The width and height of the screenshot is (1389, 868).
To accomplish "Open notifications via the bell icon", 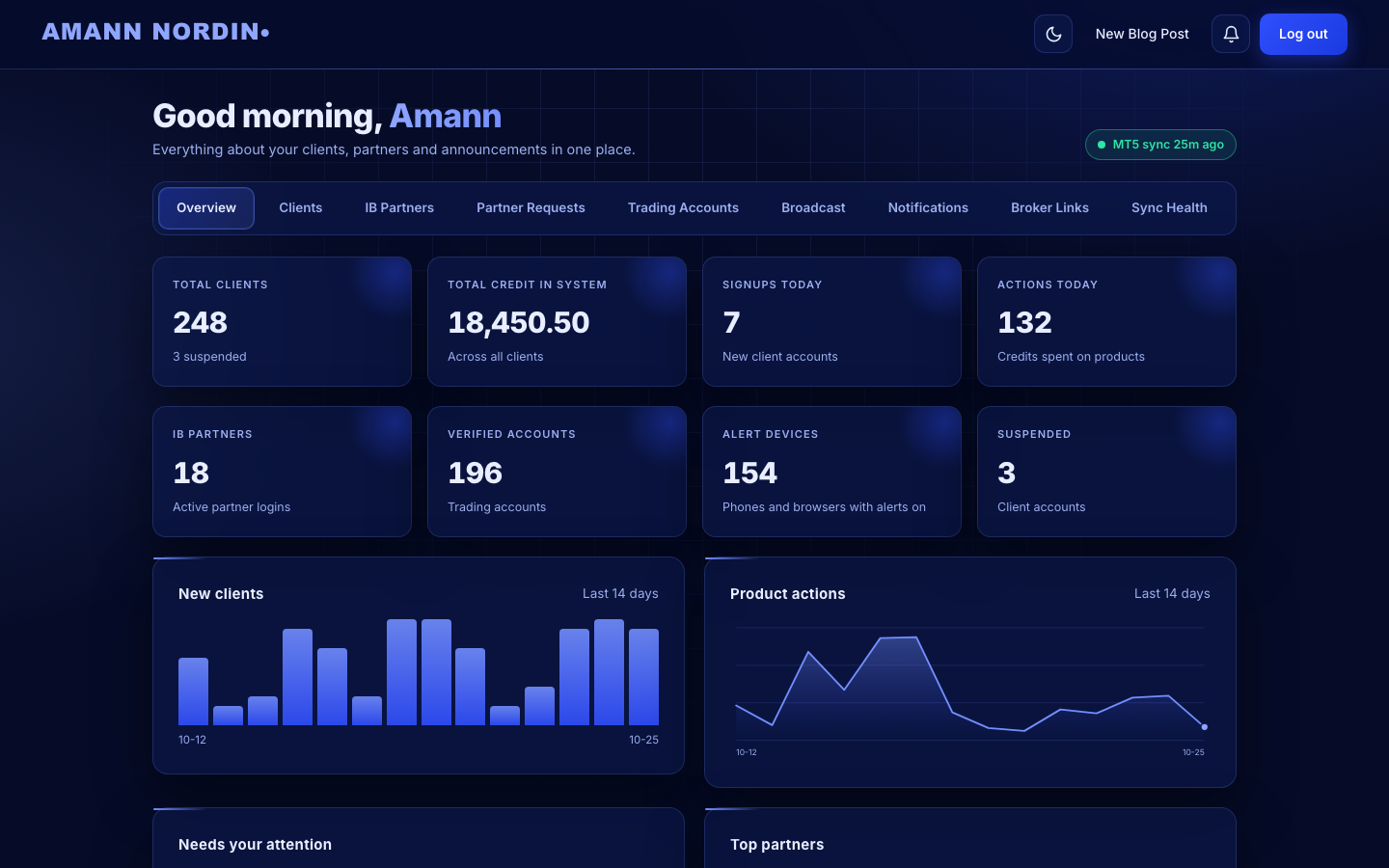I will 1231,34.
